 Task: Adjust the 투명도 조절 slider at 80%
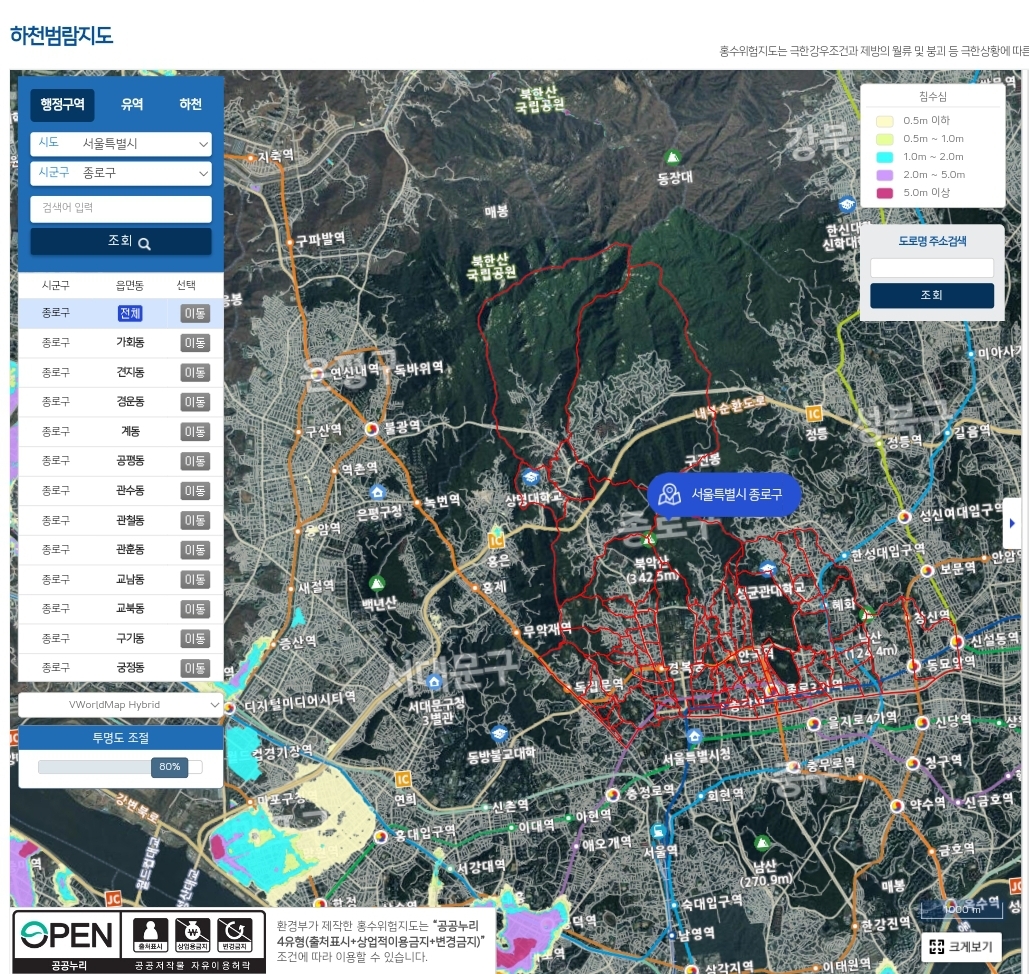tap(169, 767)
